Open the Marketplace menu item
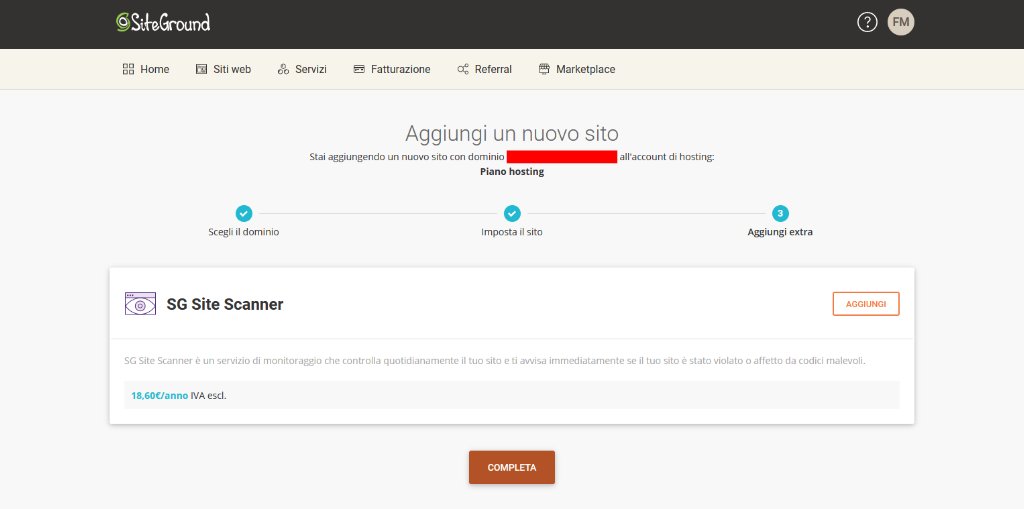 tap(577, 69)
